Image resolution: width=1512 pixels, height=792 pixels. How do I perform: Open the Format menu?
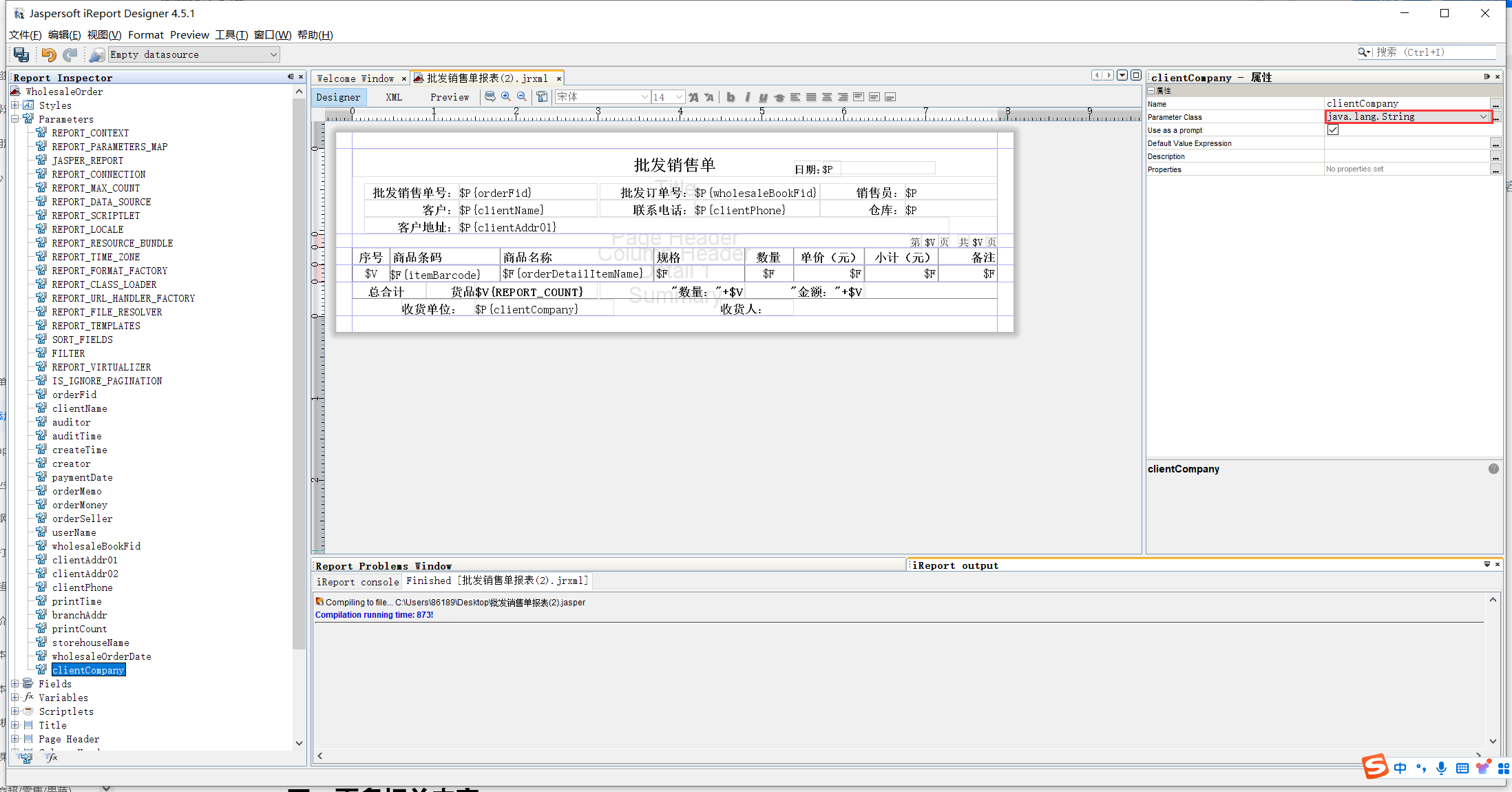click(x=145, y=35)
